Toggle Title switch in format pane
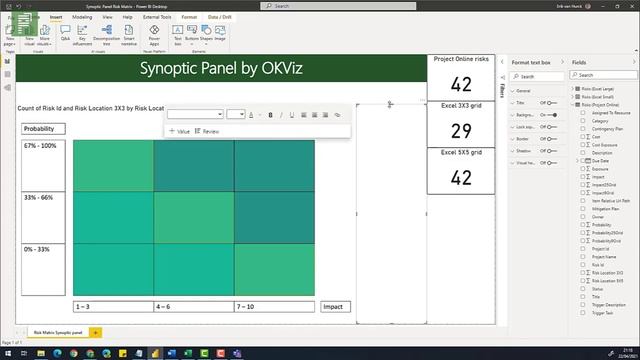This screenshot has height=360, width=640. click(x=552, y=103)
